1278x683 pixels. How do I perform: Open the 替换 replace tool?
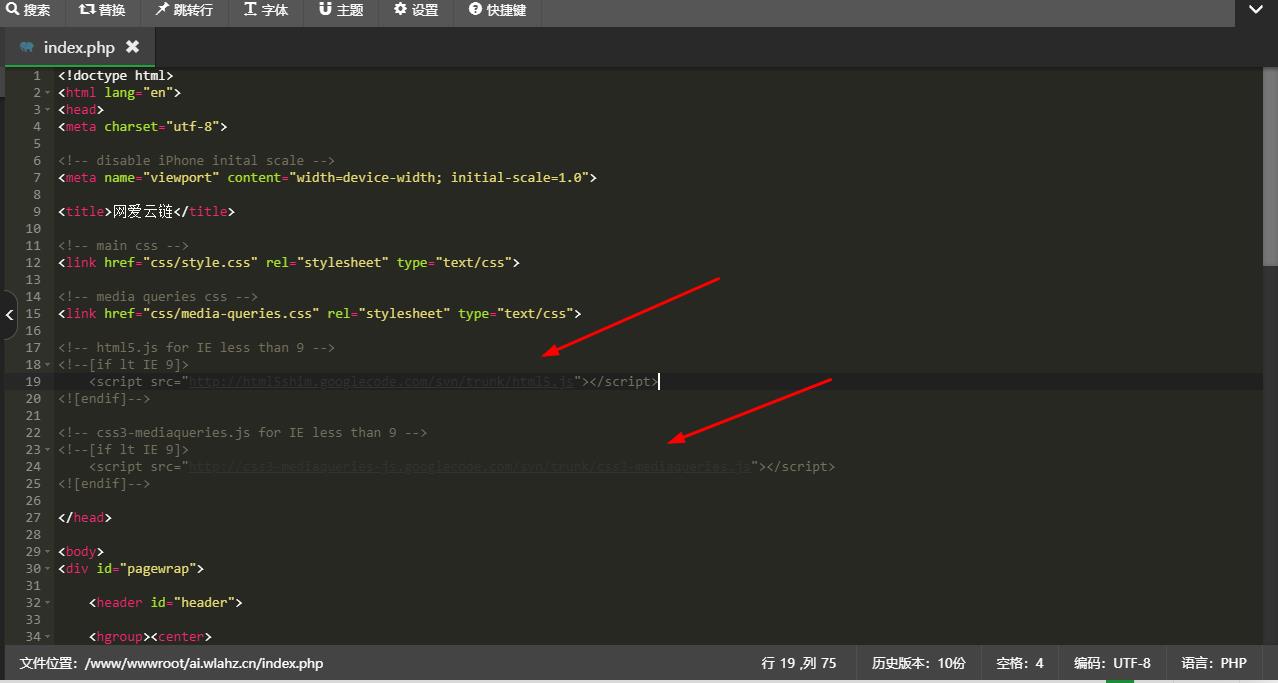click(102, 10)
